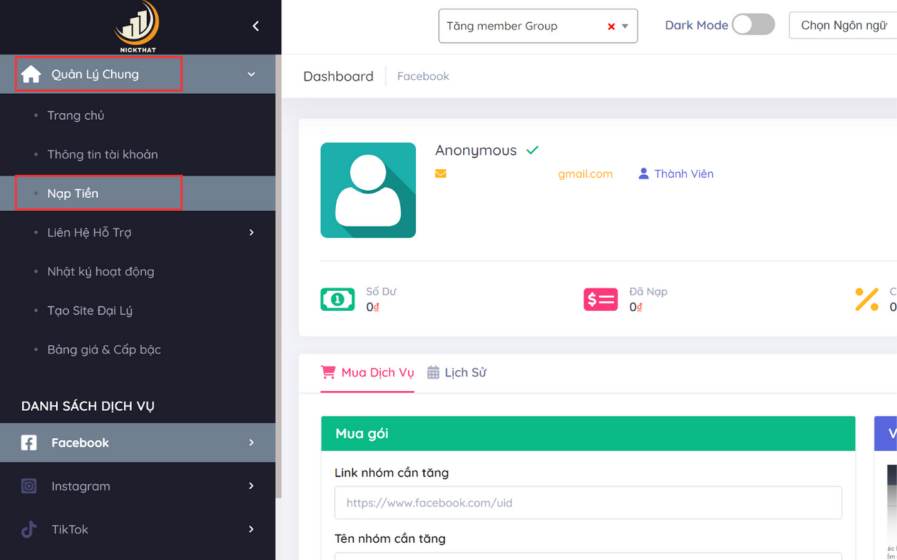Open the Chọn Ngôn ngữ language selector
Image resolution: width=897 pixels, height=560 pixels.
click(843, 25)
